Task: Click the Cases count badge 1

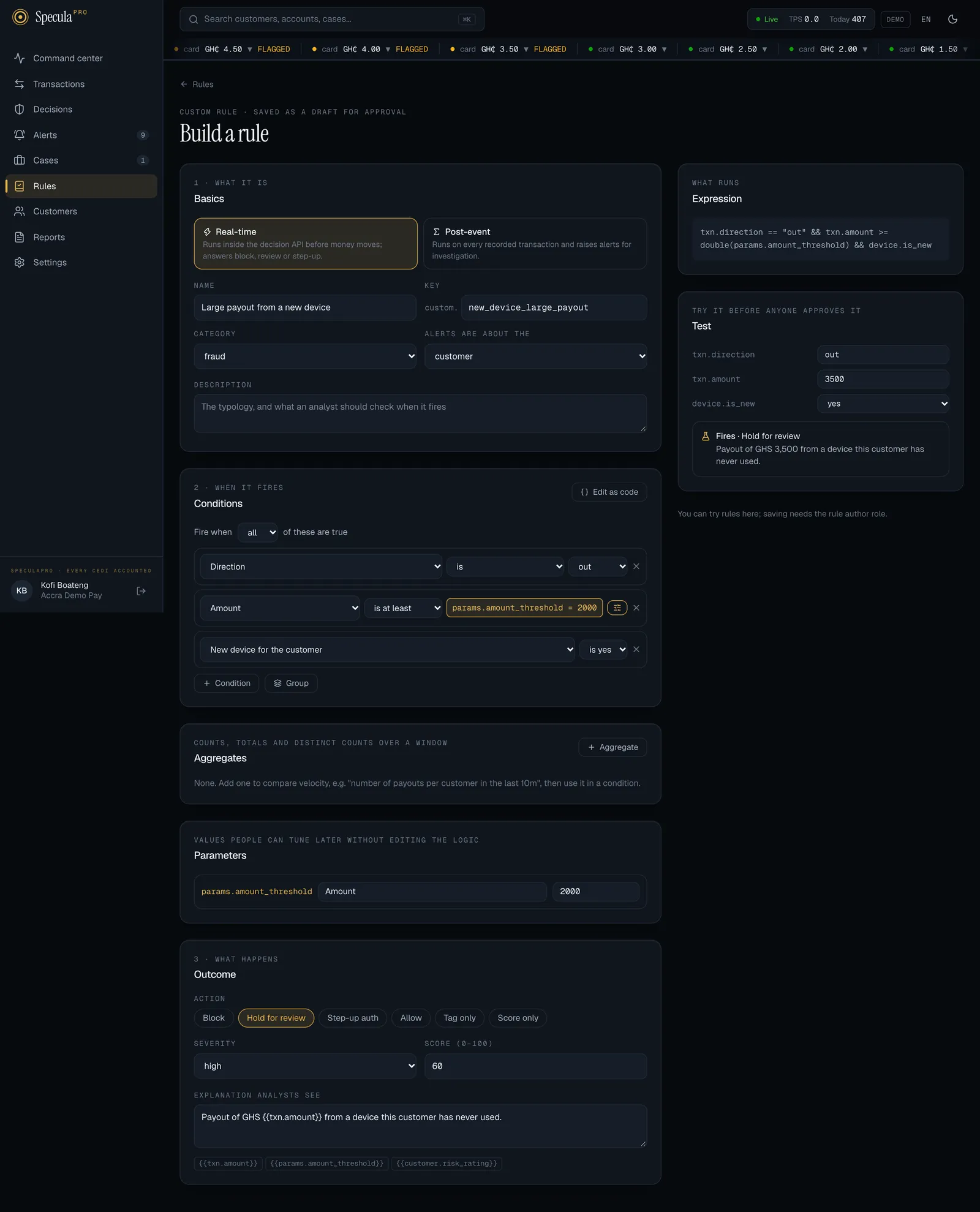Action: [143, 160]
